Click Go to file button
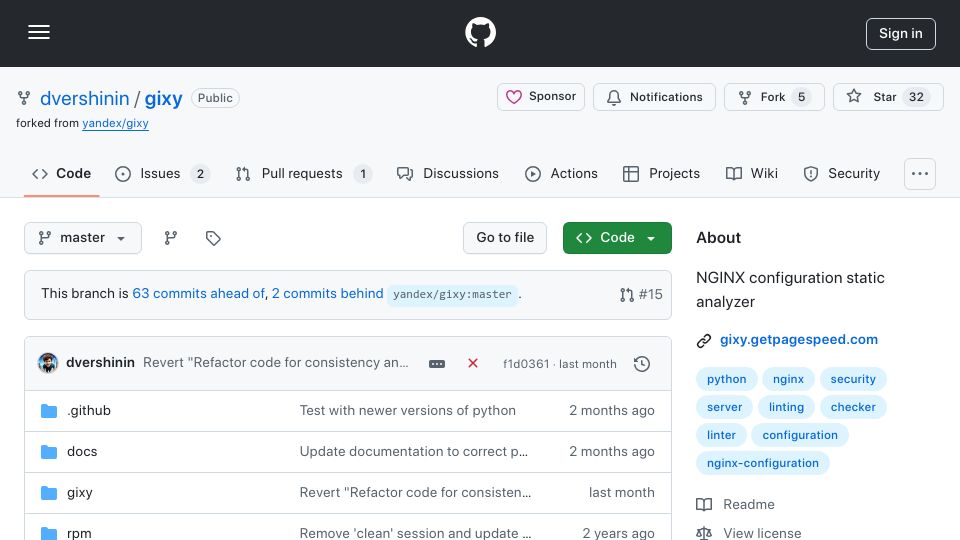This screenshot has height=540, width=960. point(504,238)
